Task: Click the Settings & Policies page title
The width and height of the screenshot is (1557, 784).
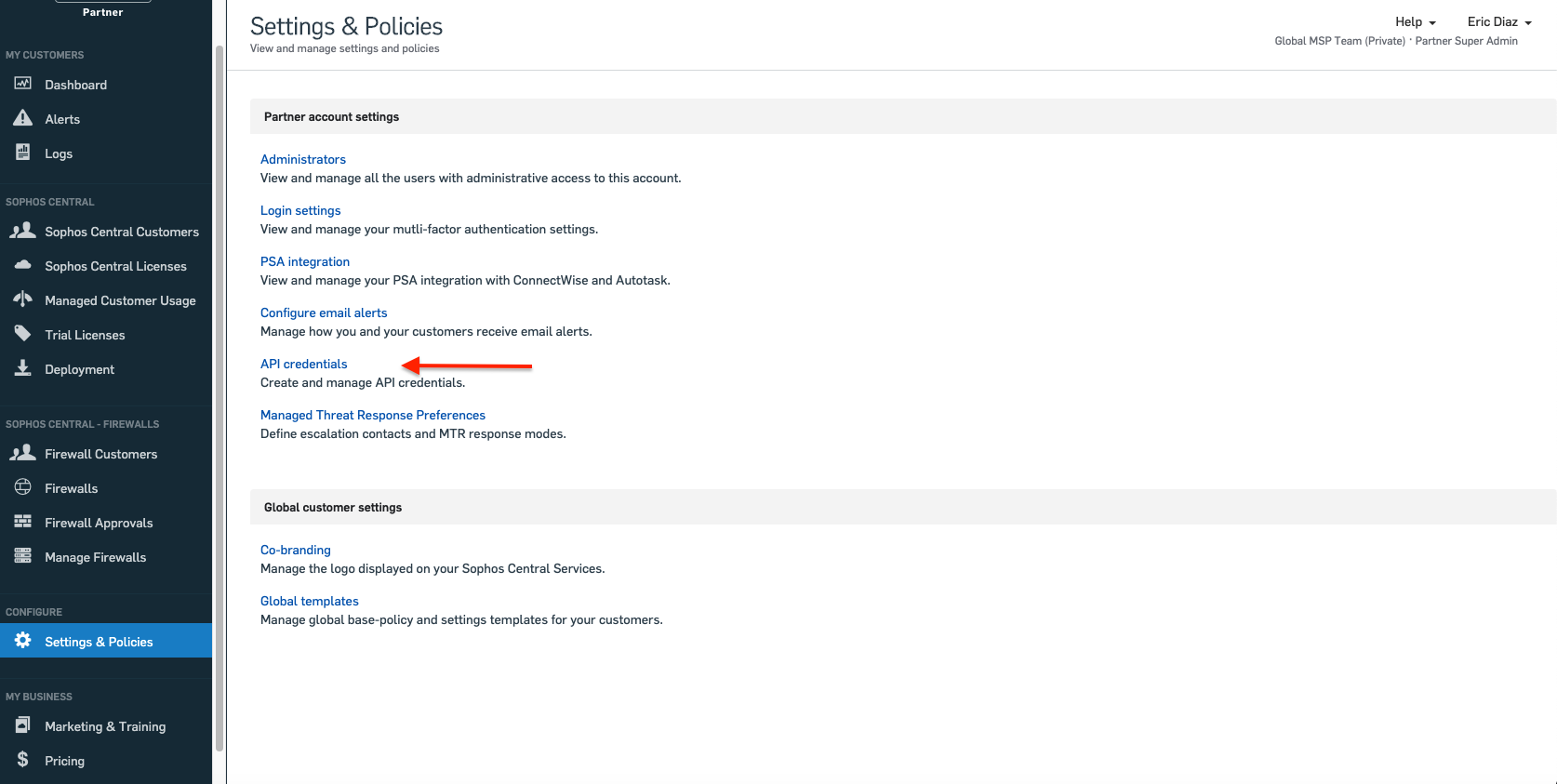Action: (x=346, y=26)
